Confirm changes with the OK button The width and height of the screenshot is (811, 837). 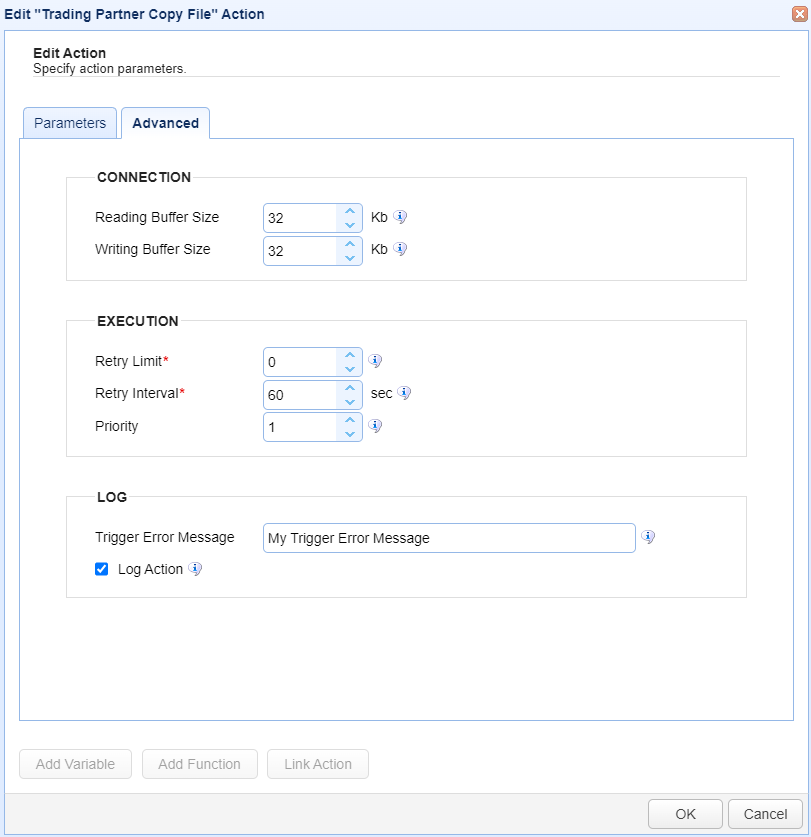[x=685, y=814]
